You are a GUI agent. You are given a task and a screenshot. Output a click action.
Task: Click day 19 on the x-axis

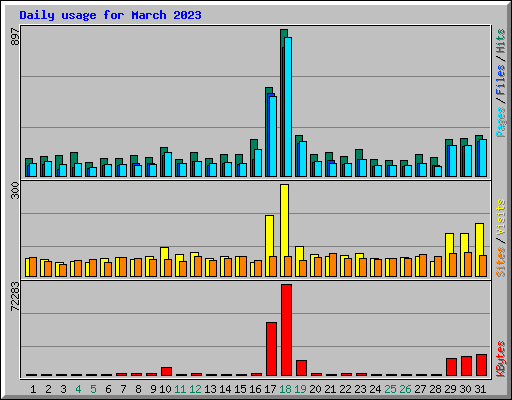pos(301,389)
